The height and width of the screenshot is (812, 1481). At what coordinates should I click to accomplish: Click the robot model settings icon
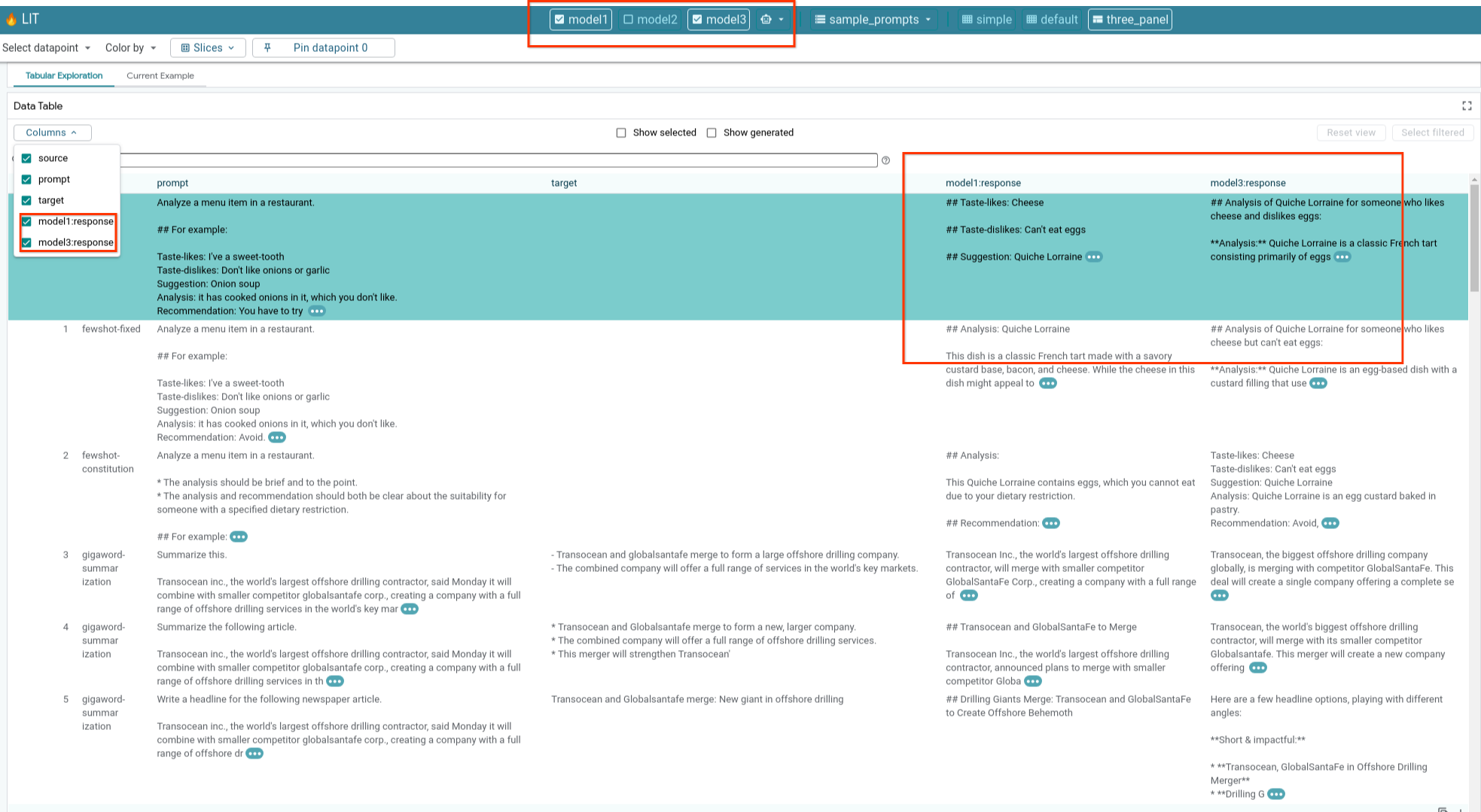[766, 20]
